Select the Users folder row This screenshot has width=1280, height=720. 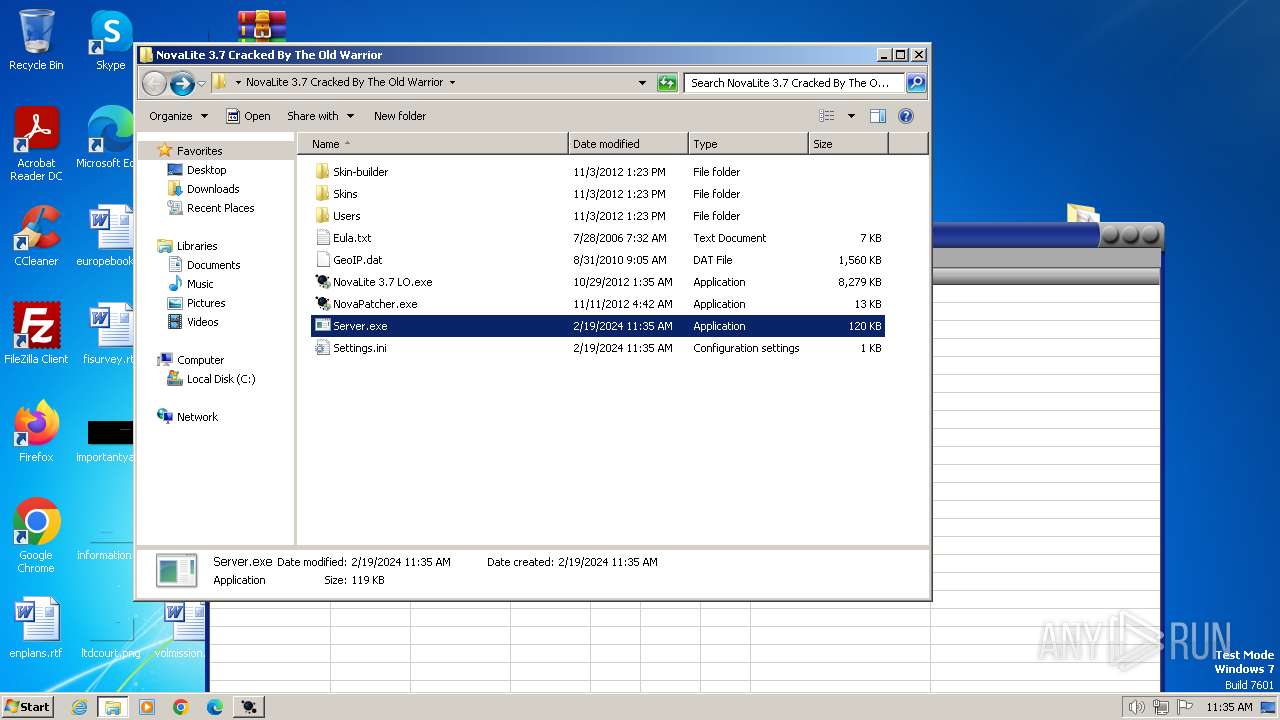[x=597, y=216]
